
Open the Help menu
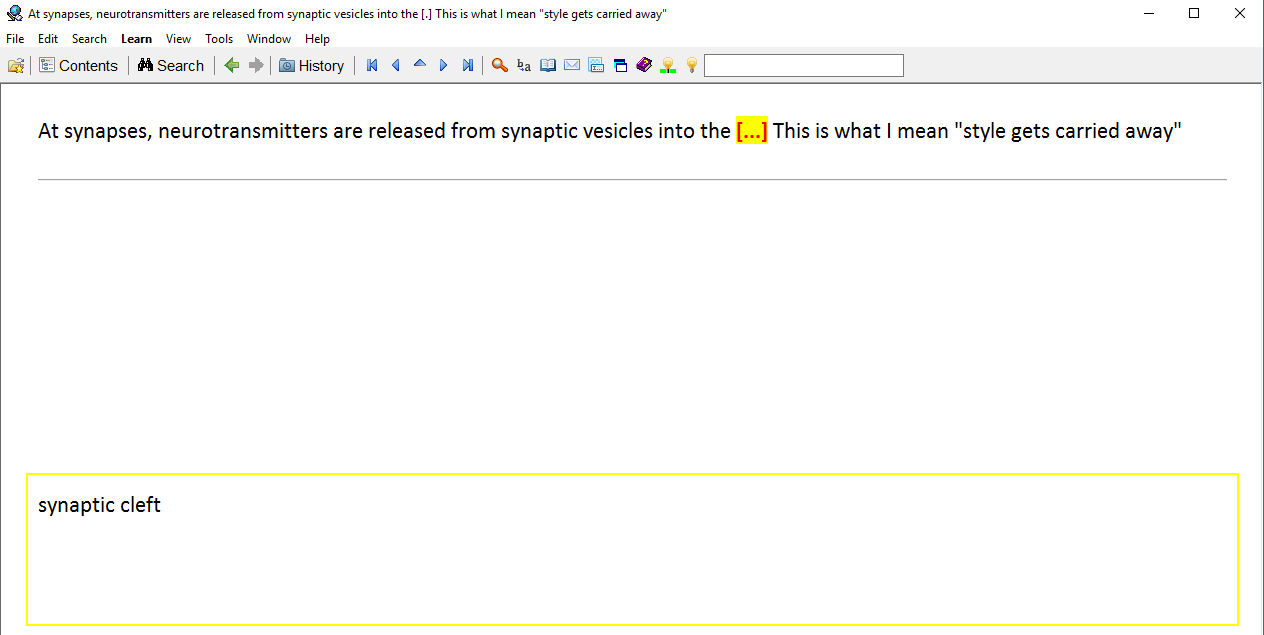coord(317,39)
